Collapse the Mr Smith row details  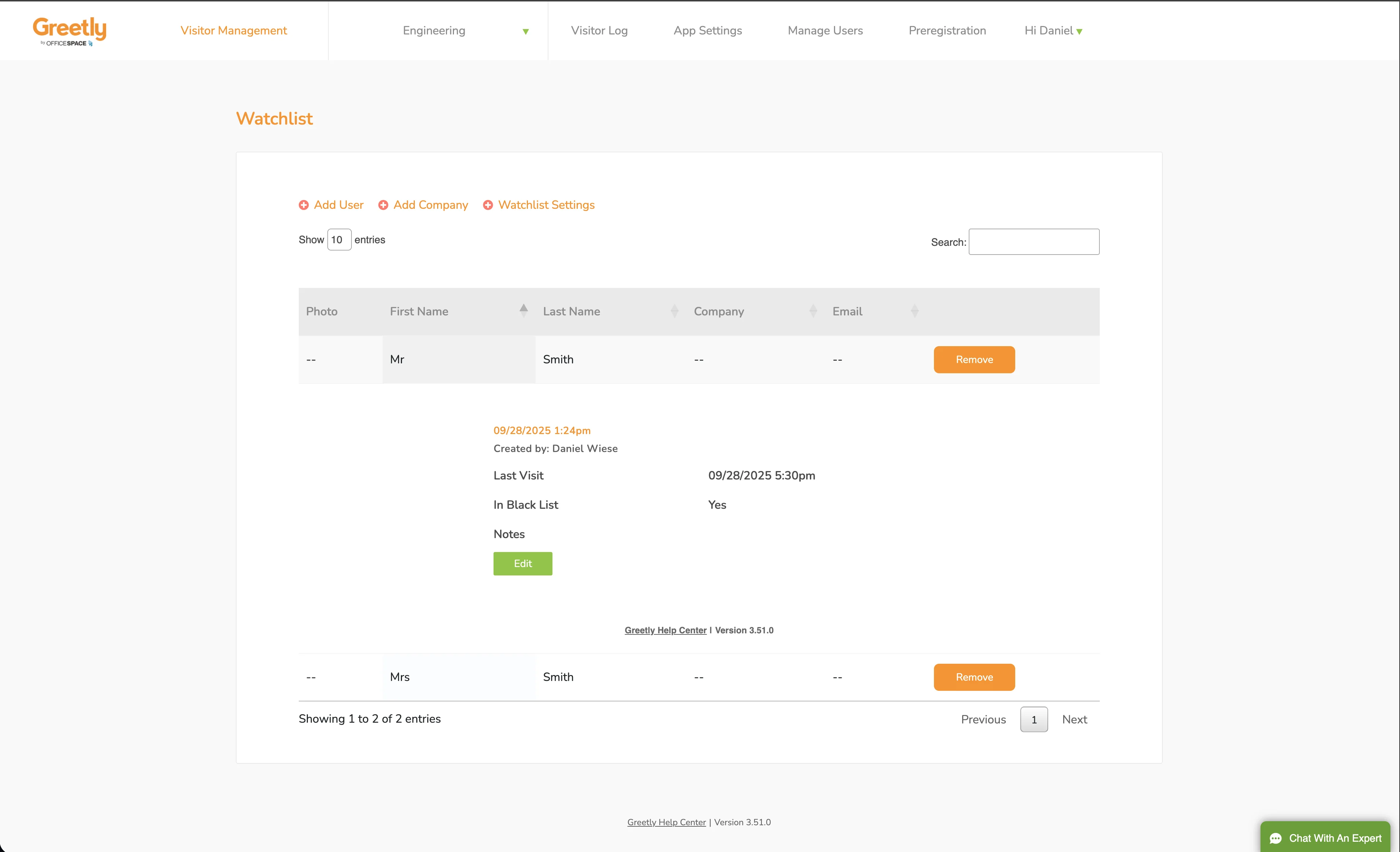pos(458,359)
